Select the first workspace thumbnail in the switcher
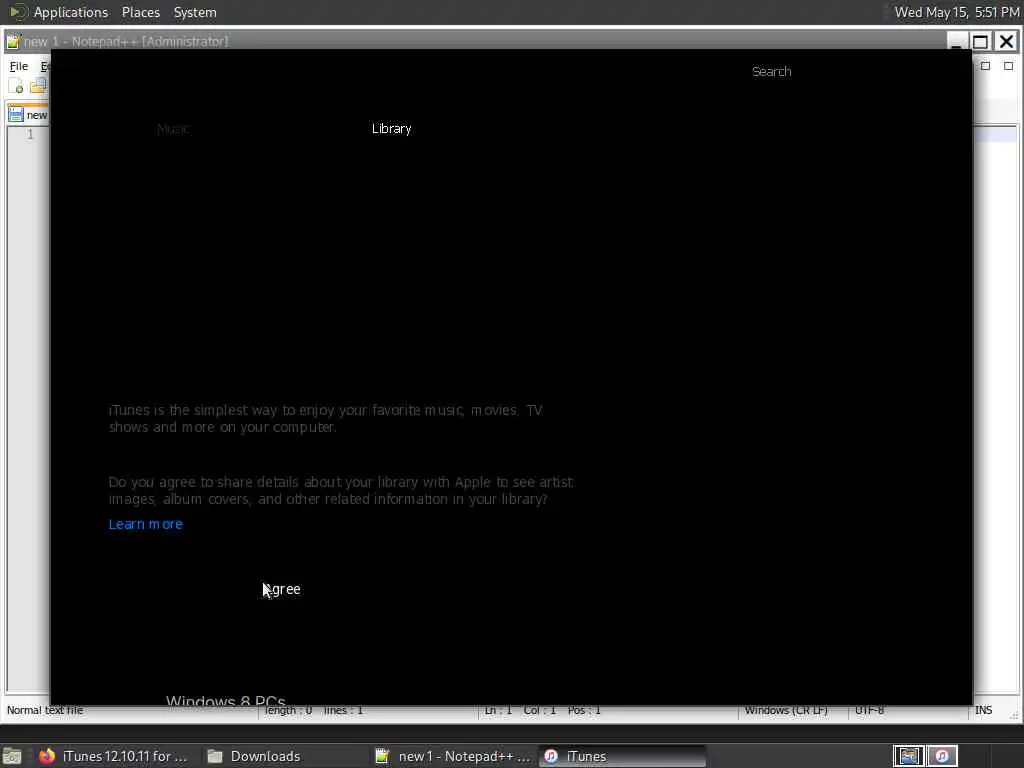The image size is (1024, 768). pyautogui.click(x=908, y=756)
